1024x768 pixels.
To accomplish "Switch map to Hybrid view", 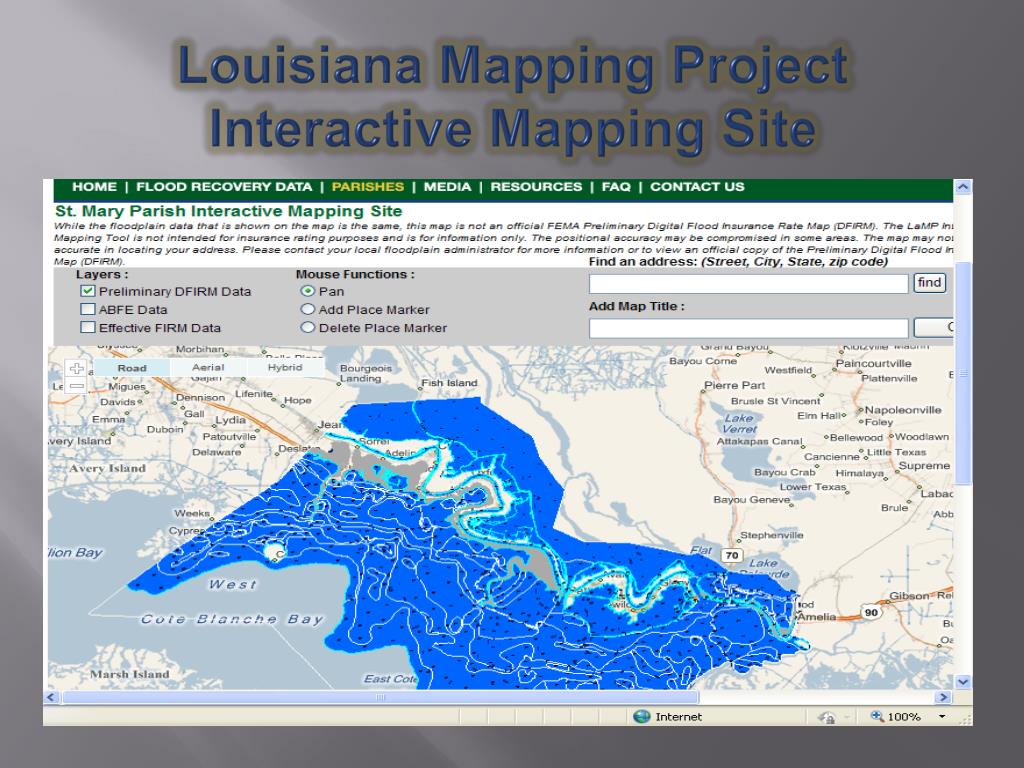I will (x=285, y=368).
